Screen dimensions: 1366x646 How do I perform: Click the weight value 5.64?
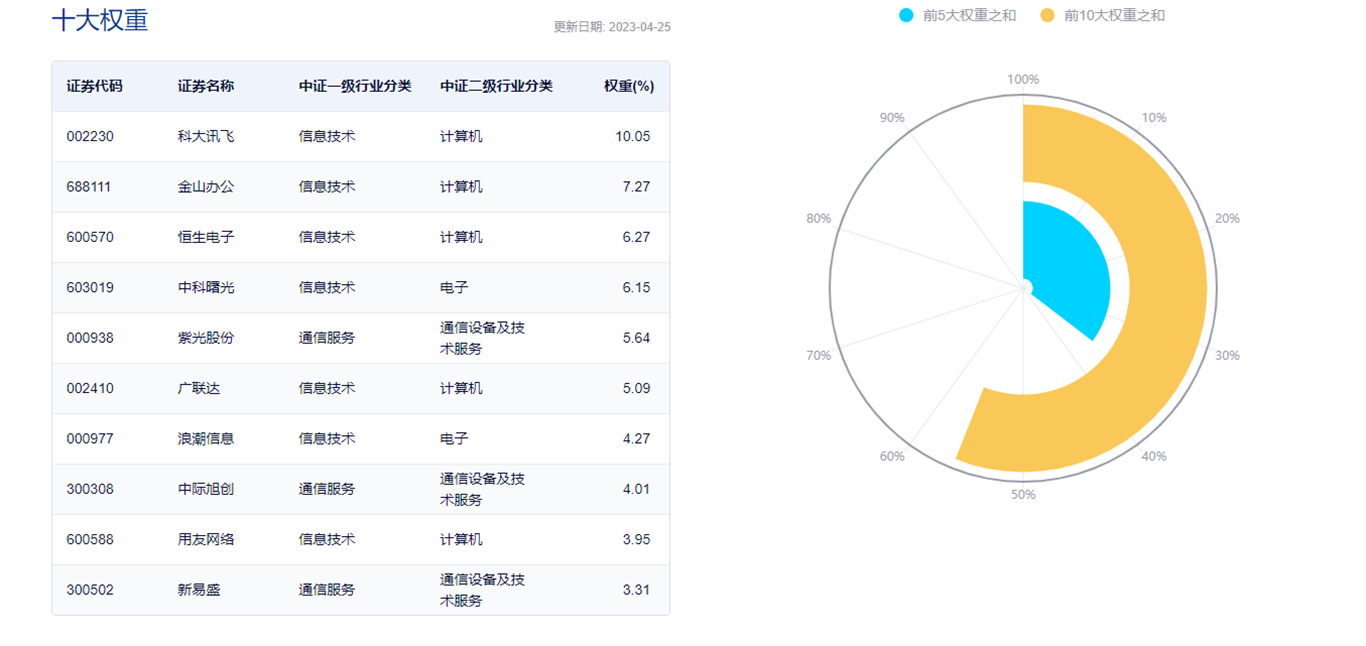click(636, 338)
